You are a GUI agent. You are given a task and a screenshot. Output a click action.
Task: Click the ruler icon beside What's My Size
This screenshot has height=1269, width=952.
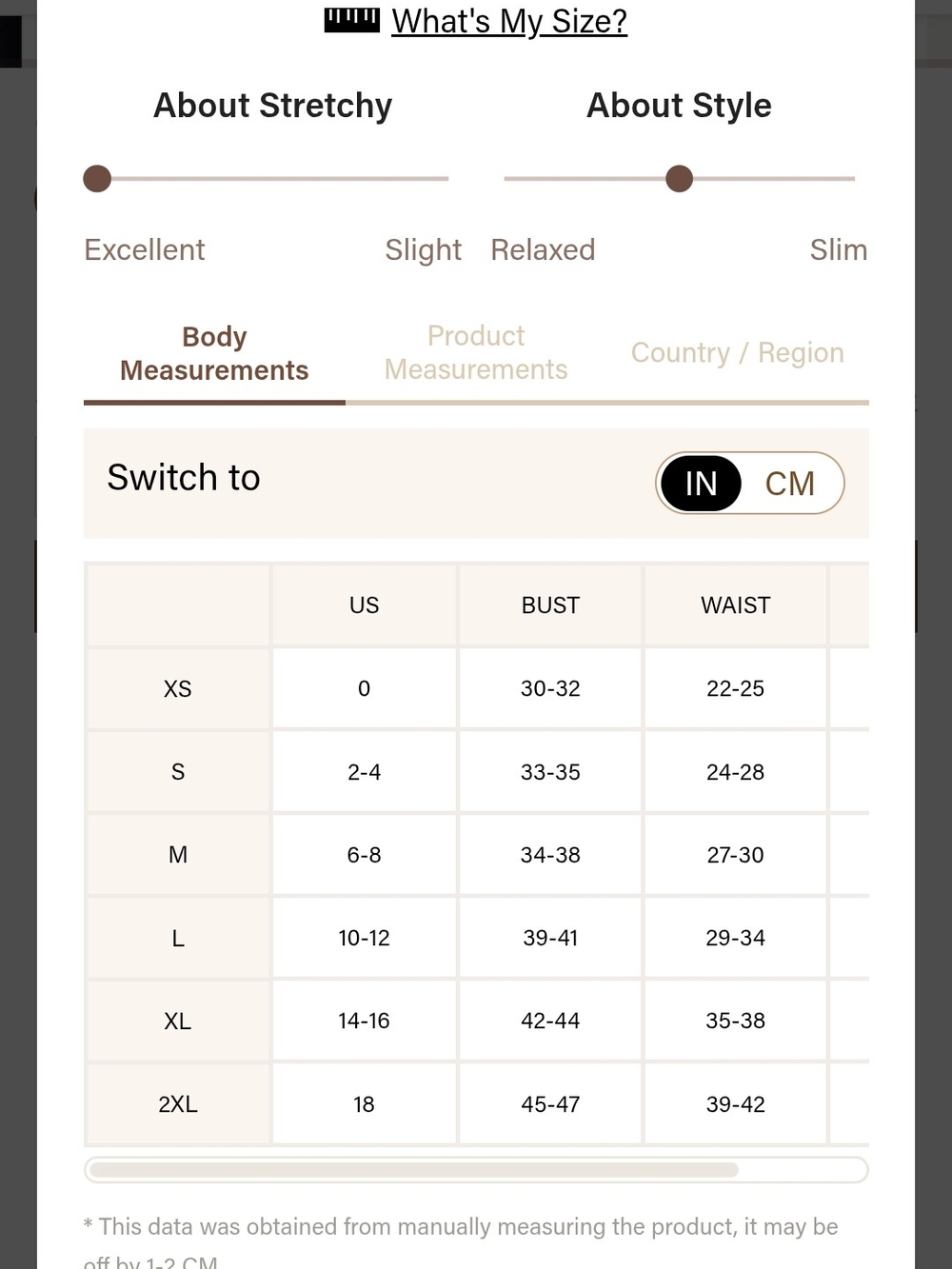[x=351, y=20]
